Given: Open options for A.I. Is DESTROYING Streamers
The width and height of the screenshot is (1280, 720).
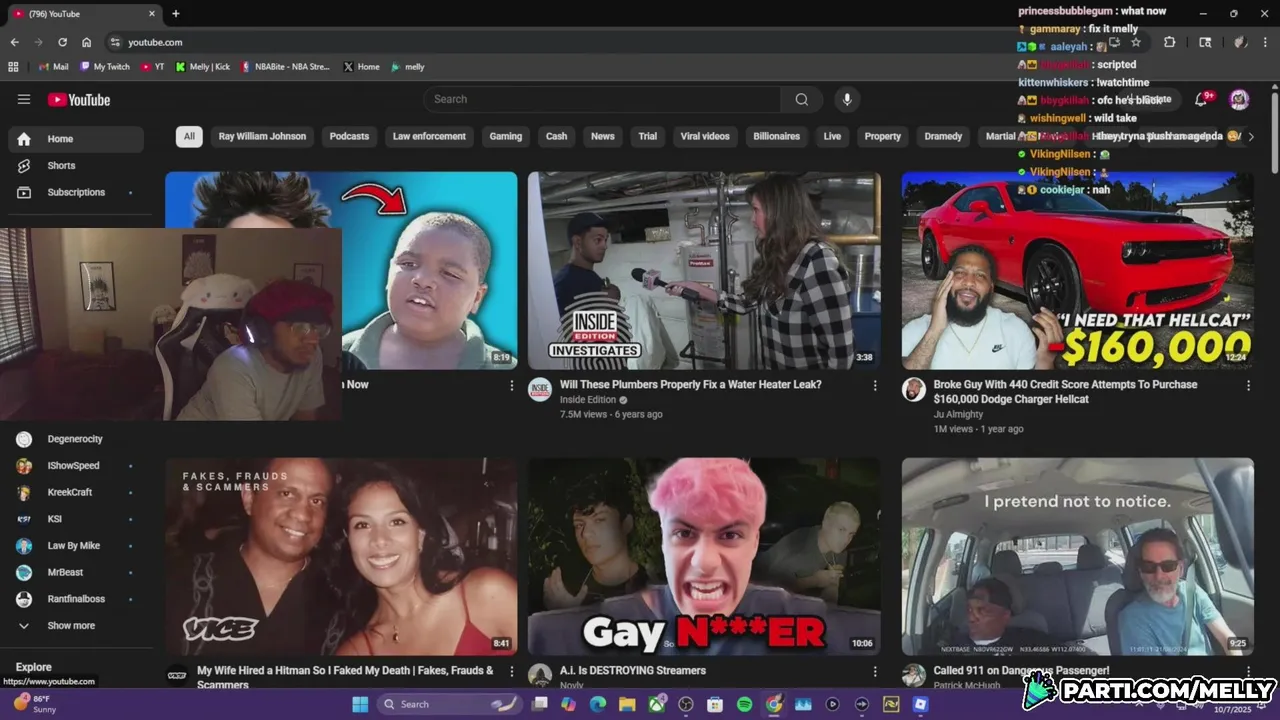Looking at the screenshot, I should pyautogui.click(x=875, y=671).
